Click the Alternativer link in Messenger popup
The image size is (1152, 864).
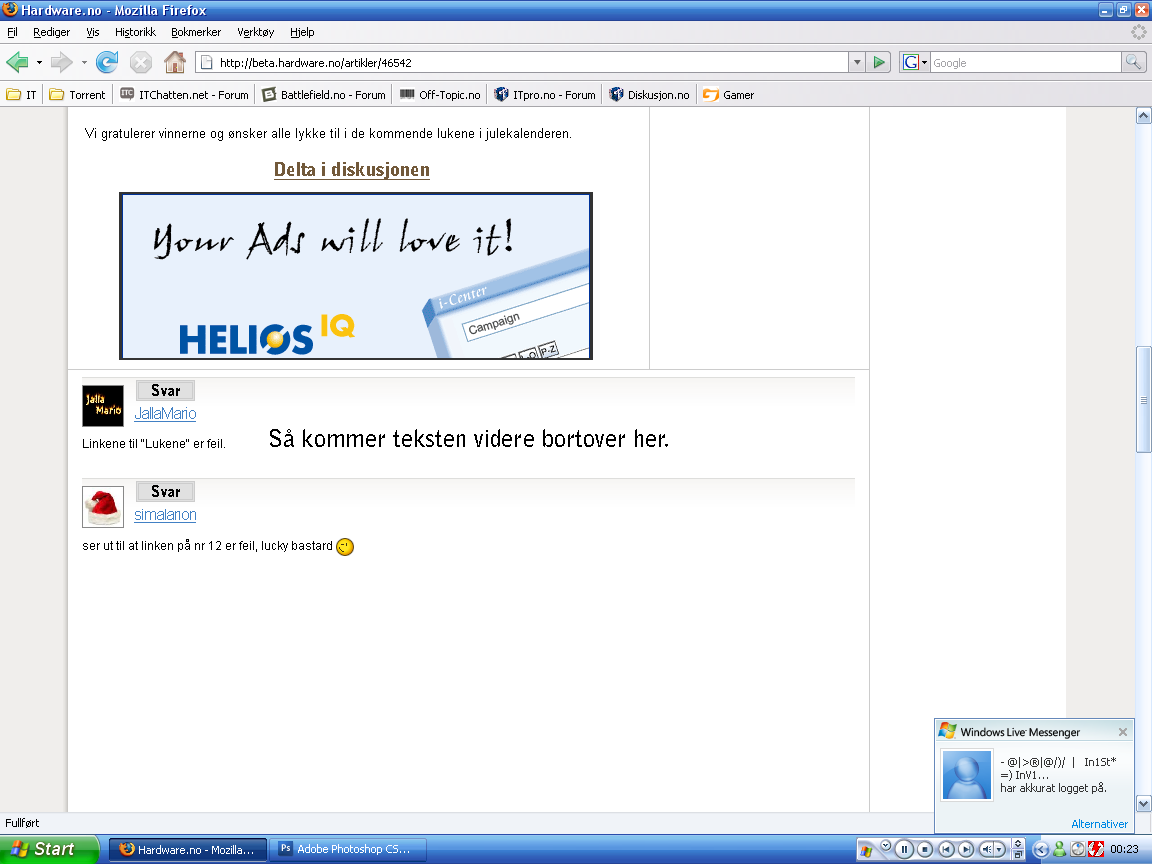[x=1099, y=824]
